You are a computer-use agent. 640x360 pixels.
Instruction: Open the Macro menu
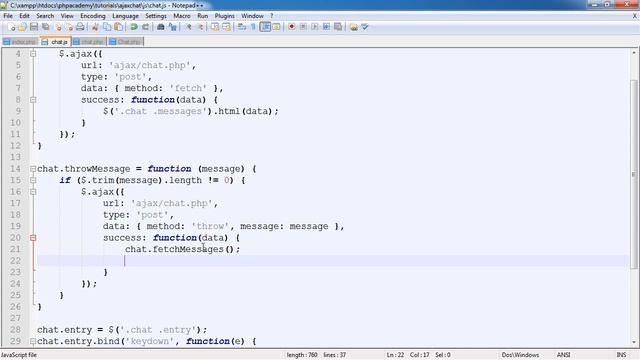[x=182, y=16]
